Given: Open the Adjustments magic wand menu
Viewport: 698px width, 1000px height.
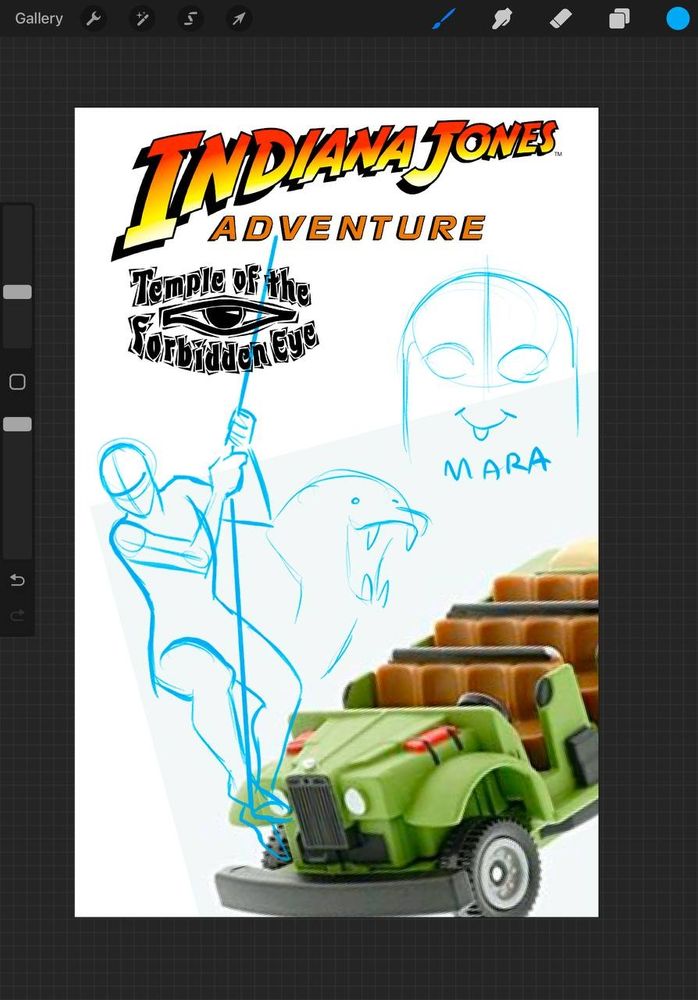Looking at the screenshot, I should [x=142, y=19].
